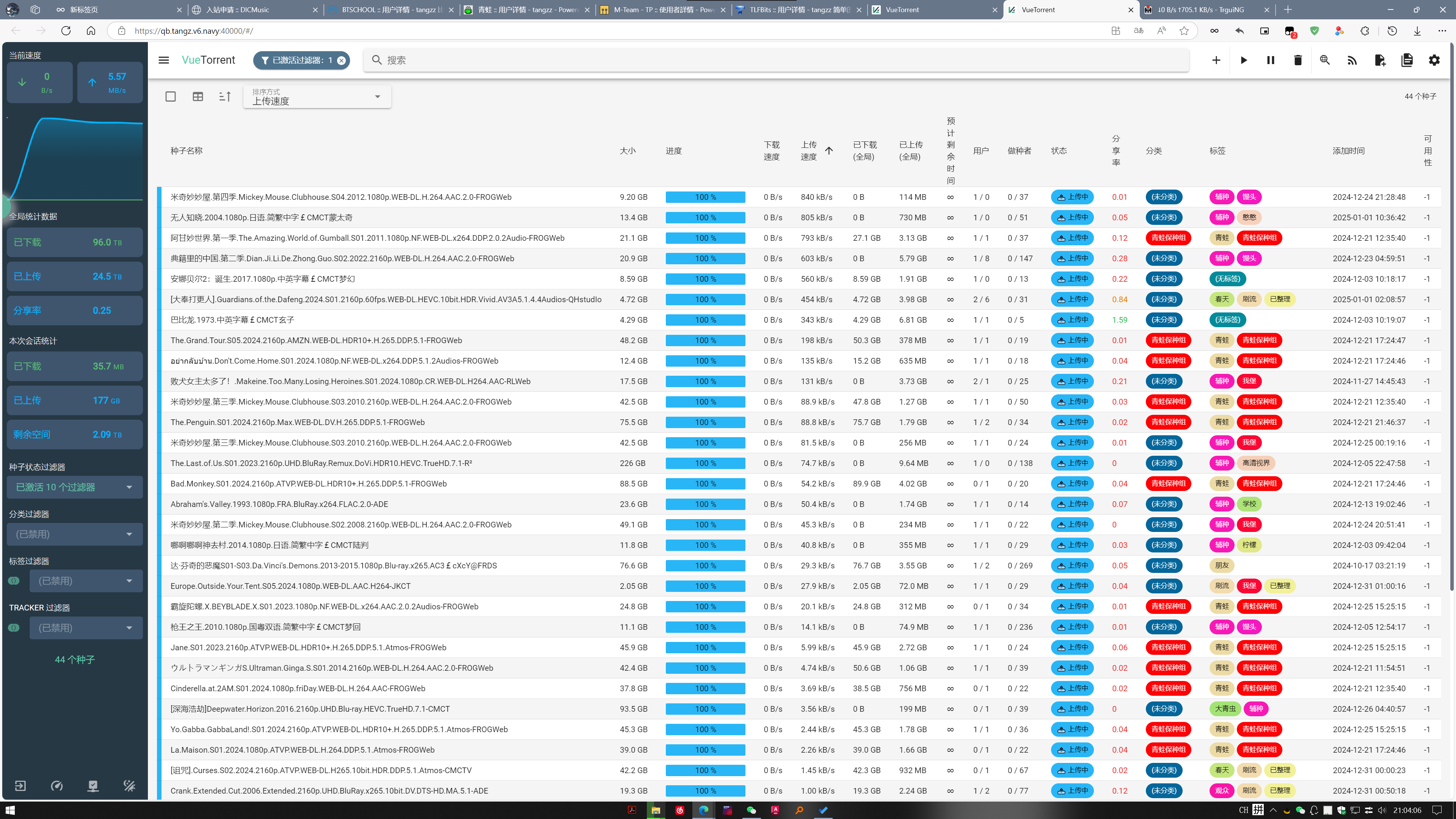Screen dimensions: 1456x819
Task: Open the search engine magnifier-plus icon
Action: (x=1325, y=61)
